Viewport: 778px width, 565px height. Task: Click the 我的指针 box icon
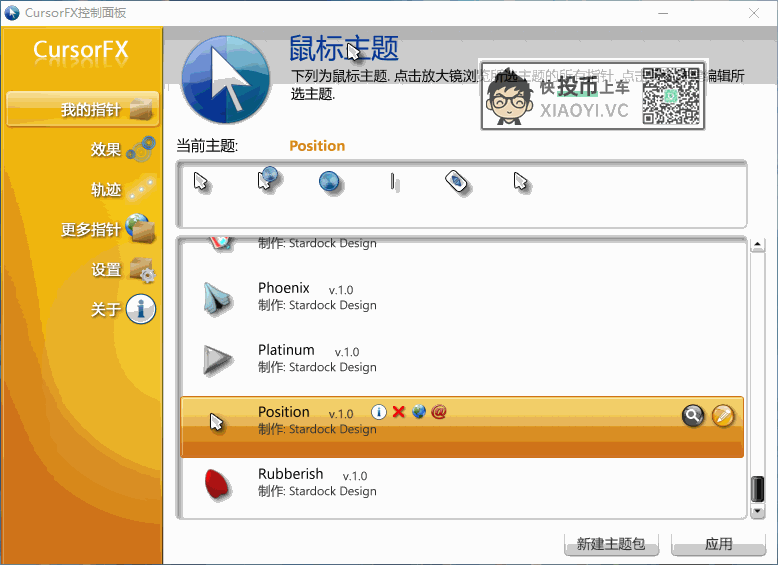click(x=141, y=109)
